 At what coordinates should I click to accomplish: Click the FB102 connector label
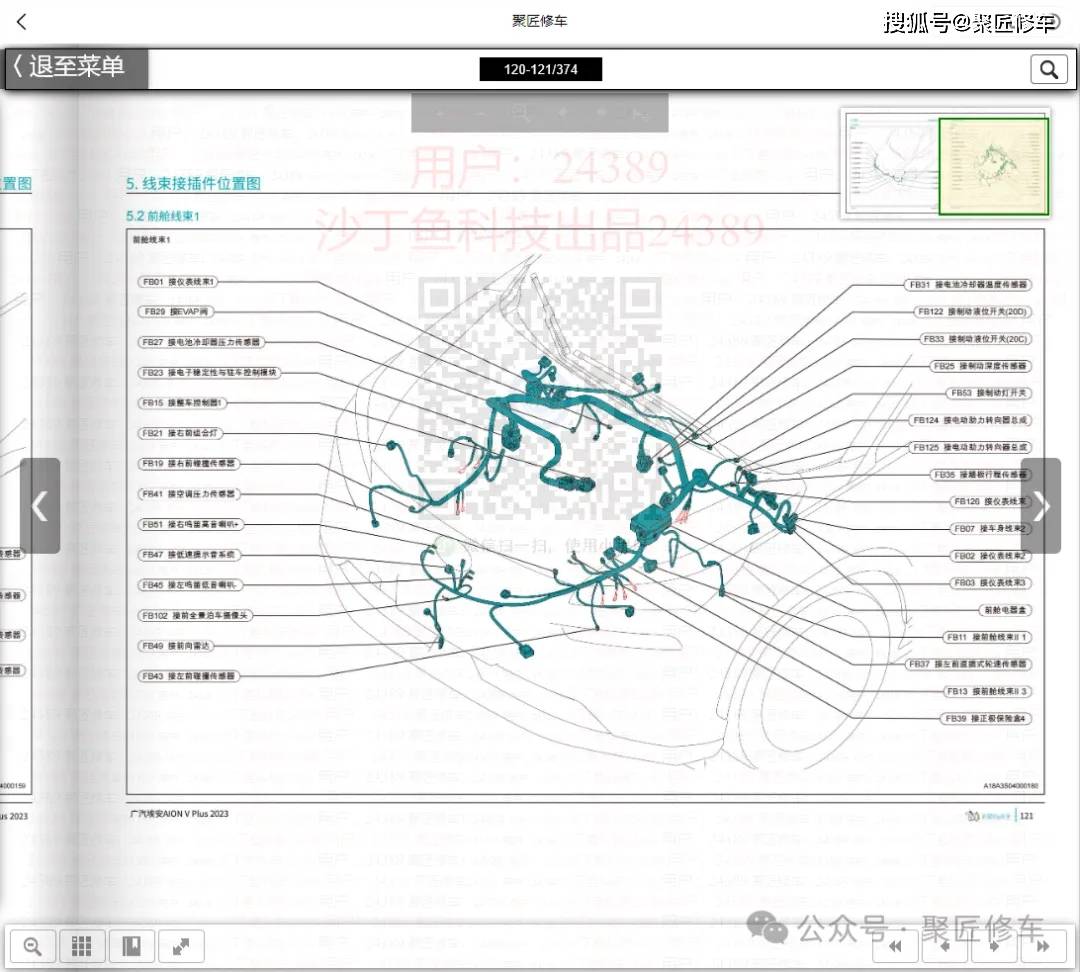point(195,615)
